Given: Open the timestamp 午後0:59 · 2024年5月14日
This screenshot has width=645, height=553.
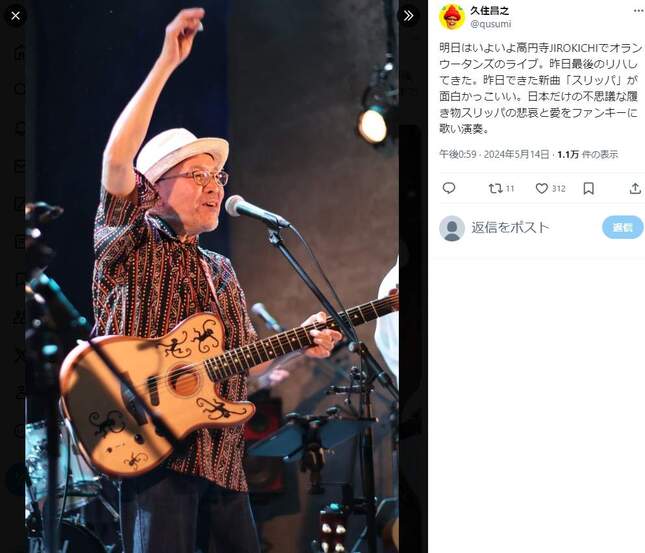Looking at the screenshot, I should 494,154.
